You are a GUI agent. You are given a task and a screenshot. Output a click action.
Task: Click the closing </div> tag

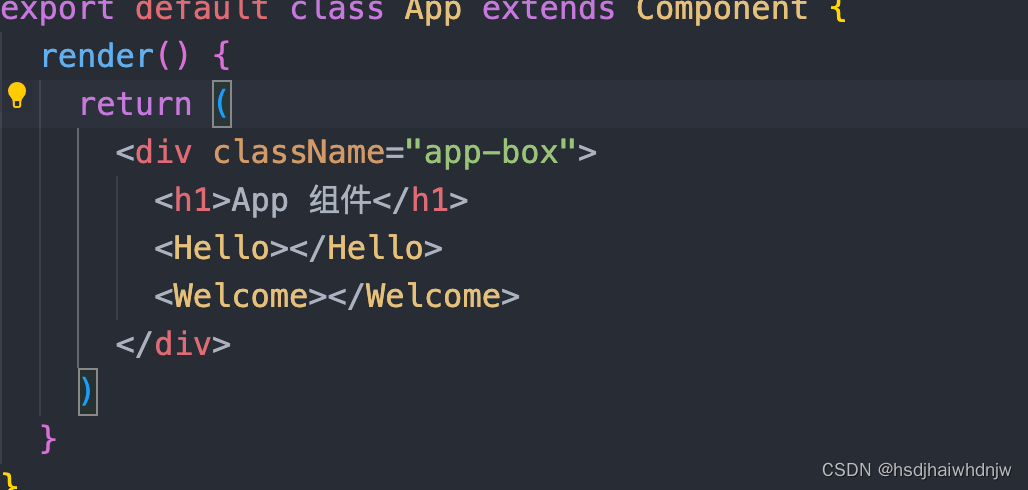click(x=173, y=344)
